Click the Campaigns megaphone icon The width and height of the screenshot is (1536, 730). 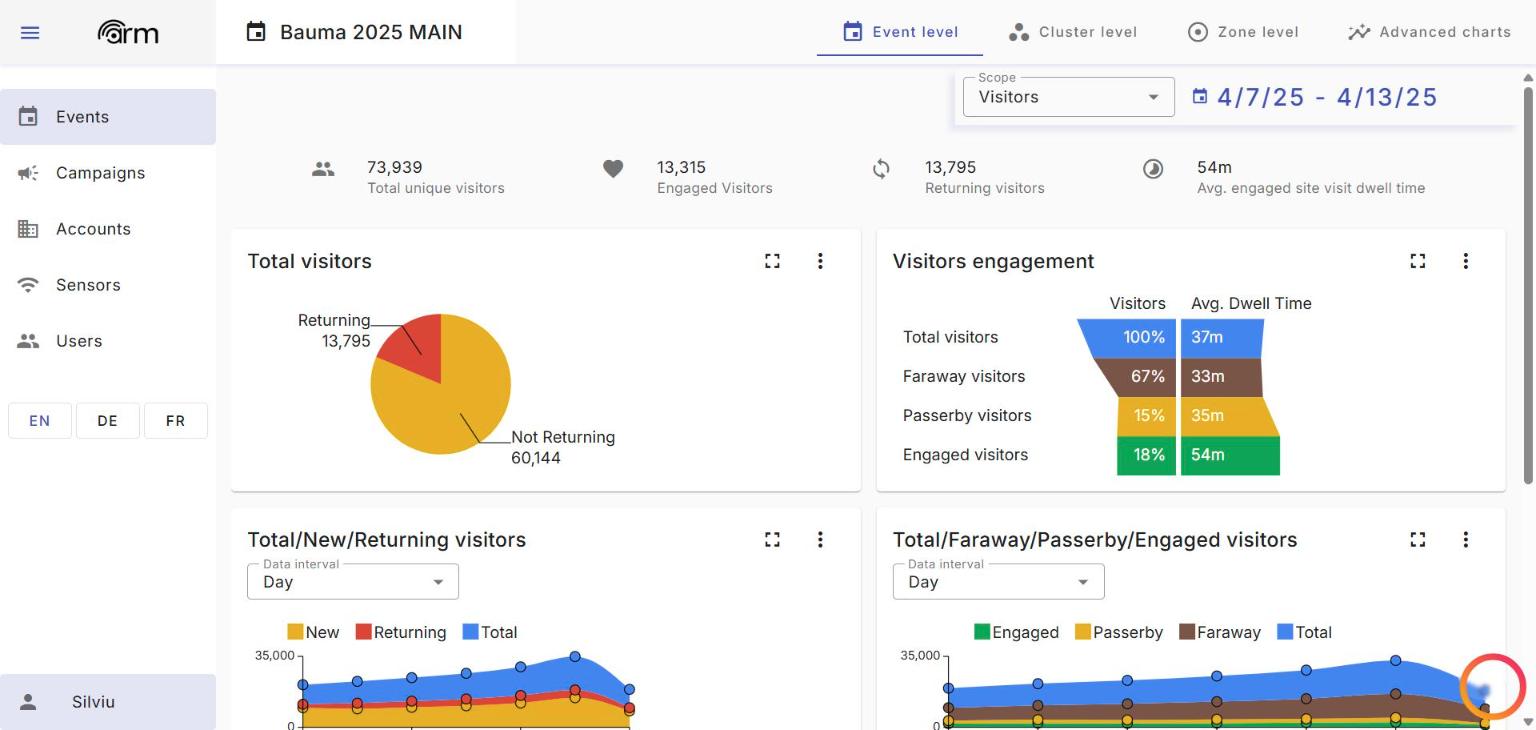click(29, 173)
